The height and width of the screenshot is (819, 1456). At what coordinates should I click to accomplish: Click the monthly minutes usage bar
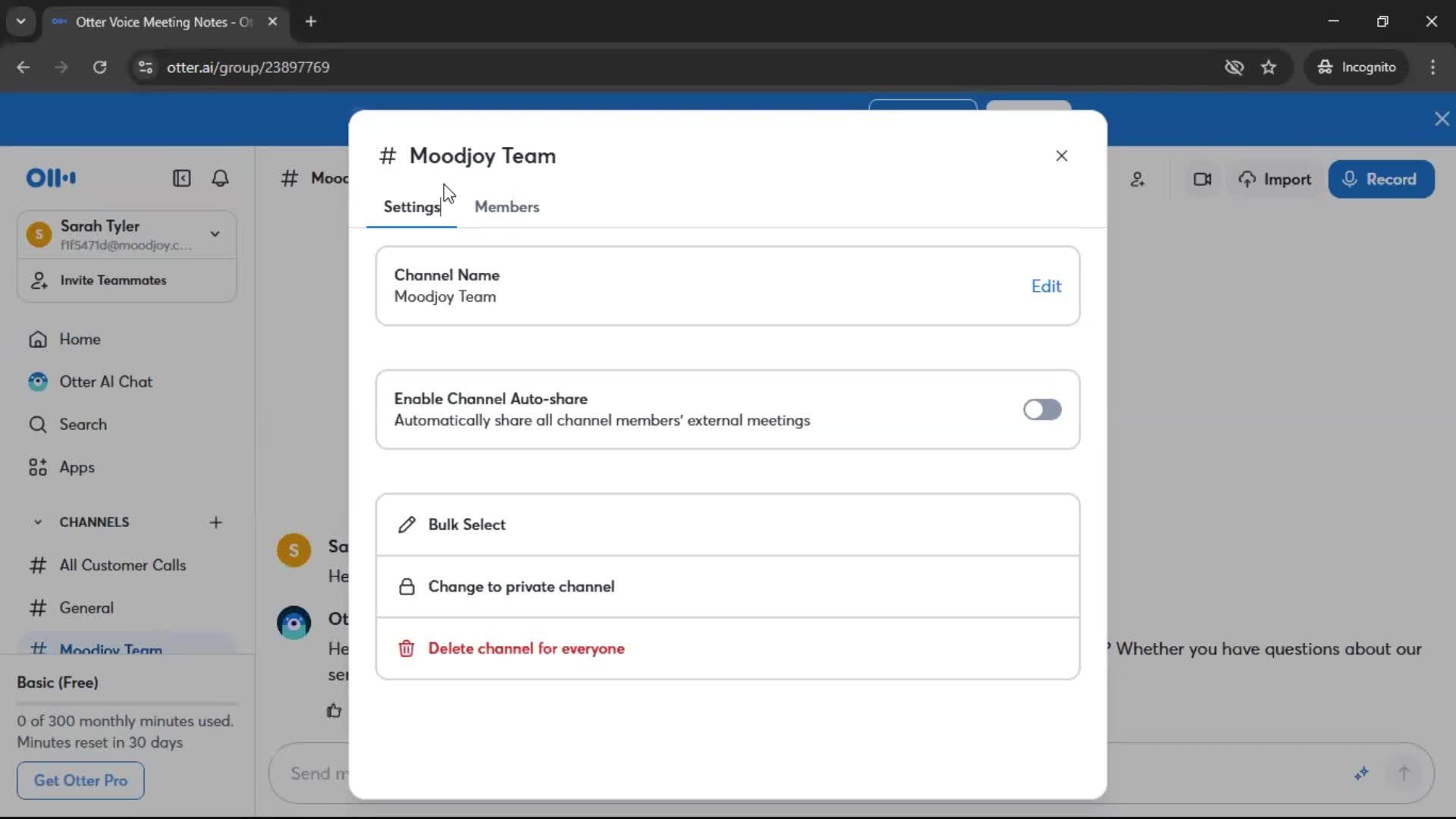pos(127,704)
